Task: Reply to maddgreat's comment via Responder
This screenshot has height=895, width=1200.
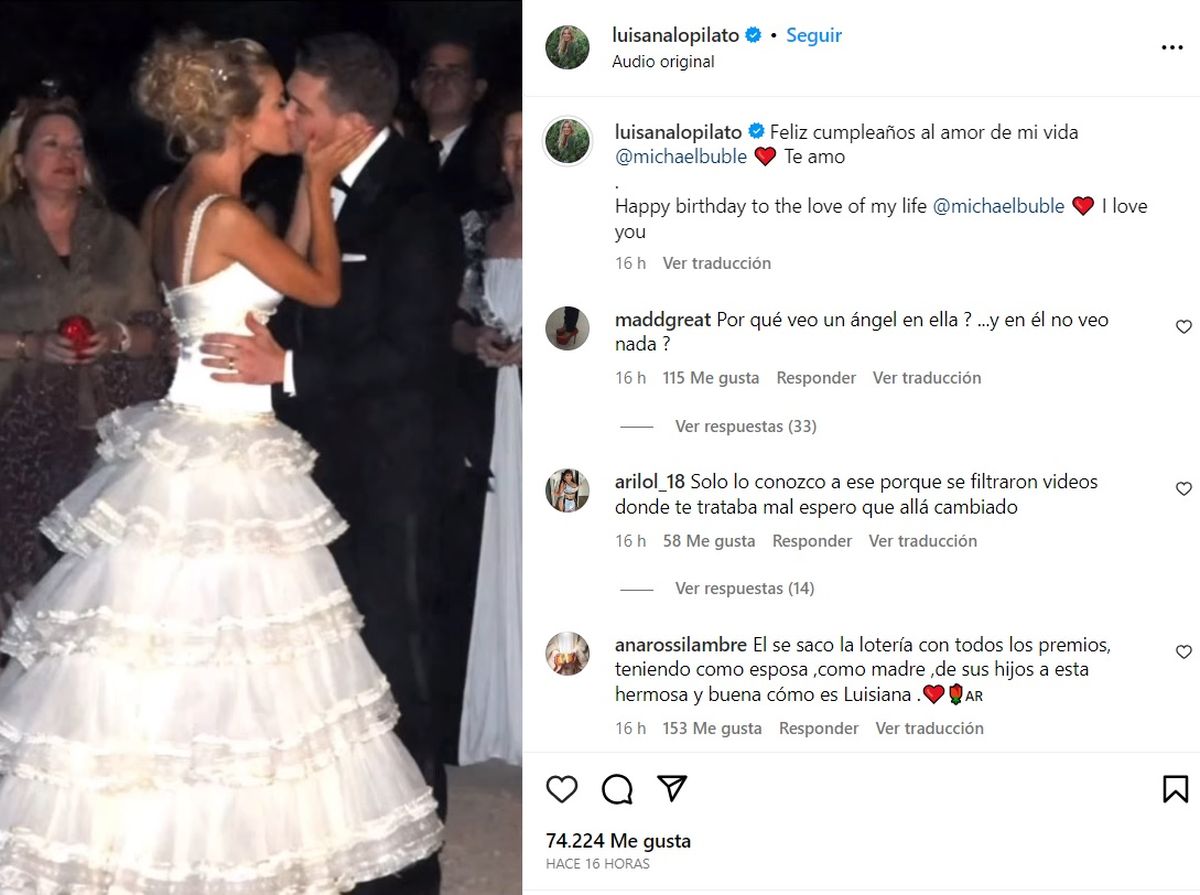Action: 816,378
